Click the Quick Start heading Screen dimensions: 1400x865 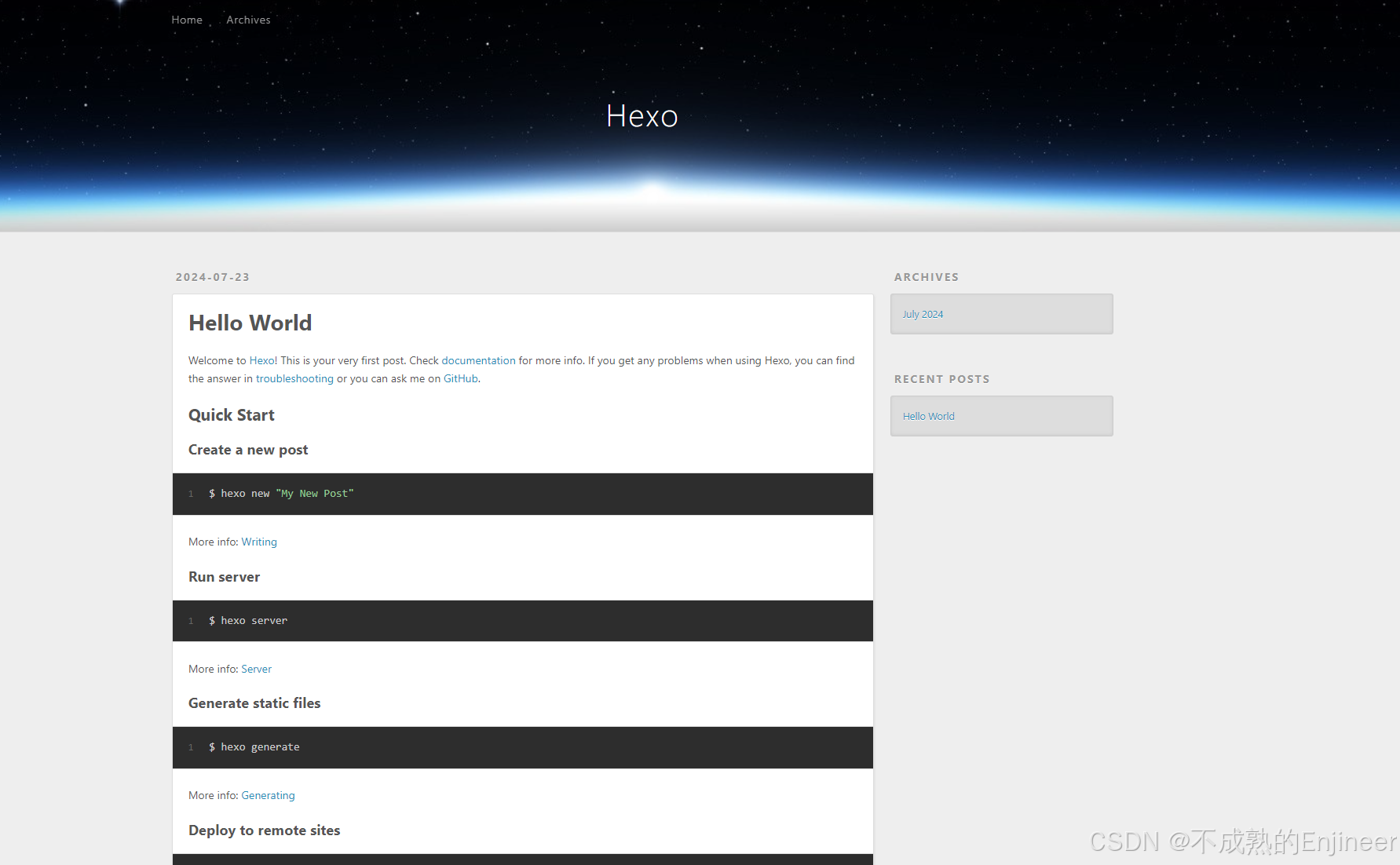click(232, 415)
